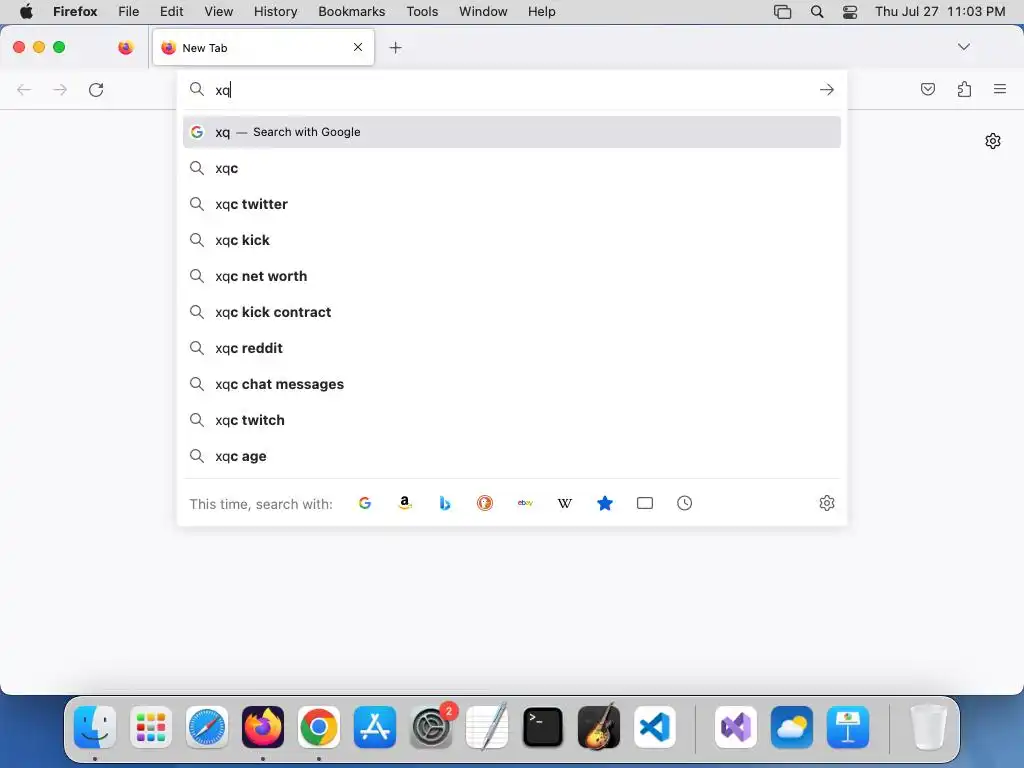Image resolution: width=1024 pixels, height=768 pixels.
Task: Select 'xq — Search with Google' row
Action: click(x=511, y=132)
